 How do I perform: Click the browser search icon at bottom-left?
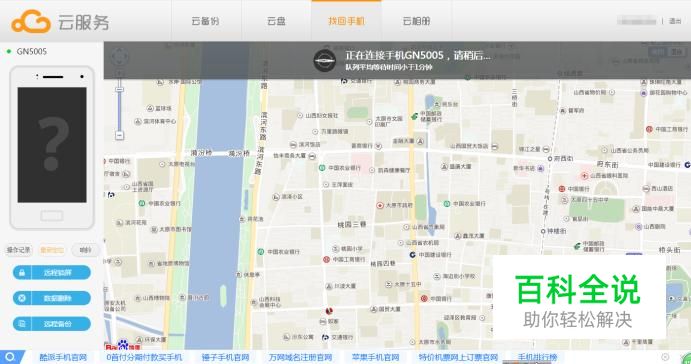[x=10, y=357]
